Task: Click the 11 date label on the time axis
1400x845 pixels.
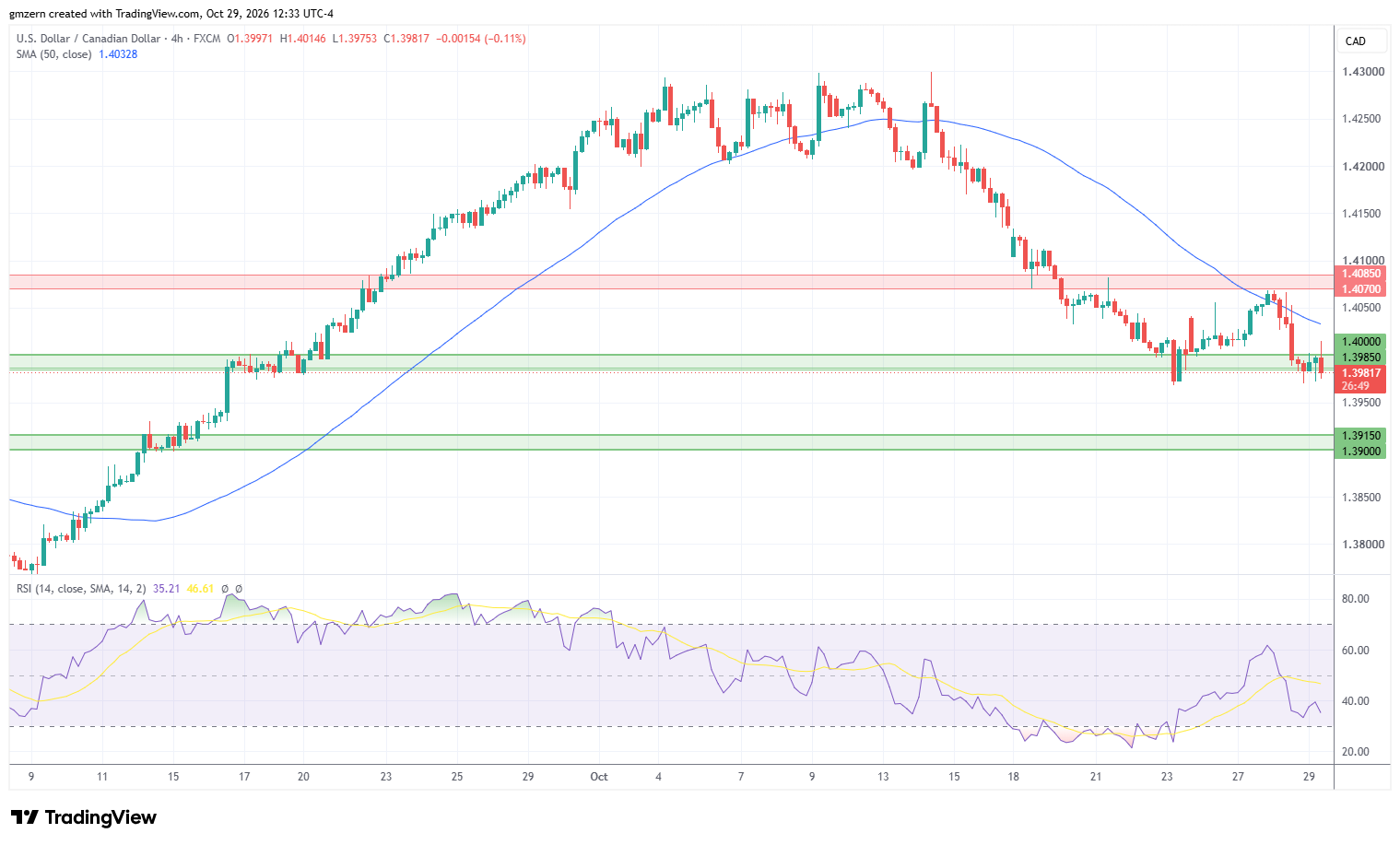Action: (x=102, y=777)
